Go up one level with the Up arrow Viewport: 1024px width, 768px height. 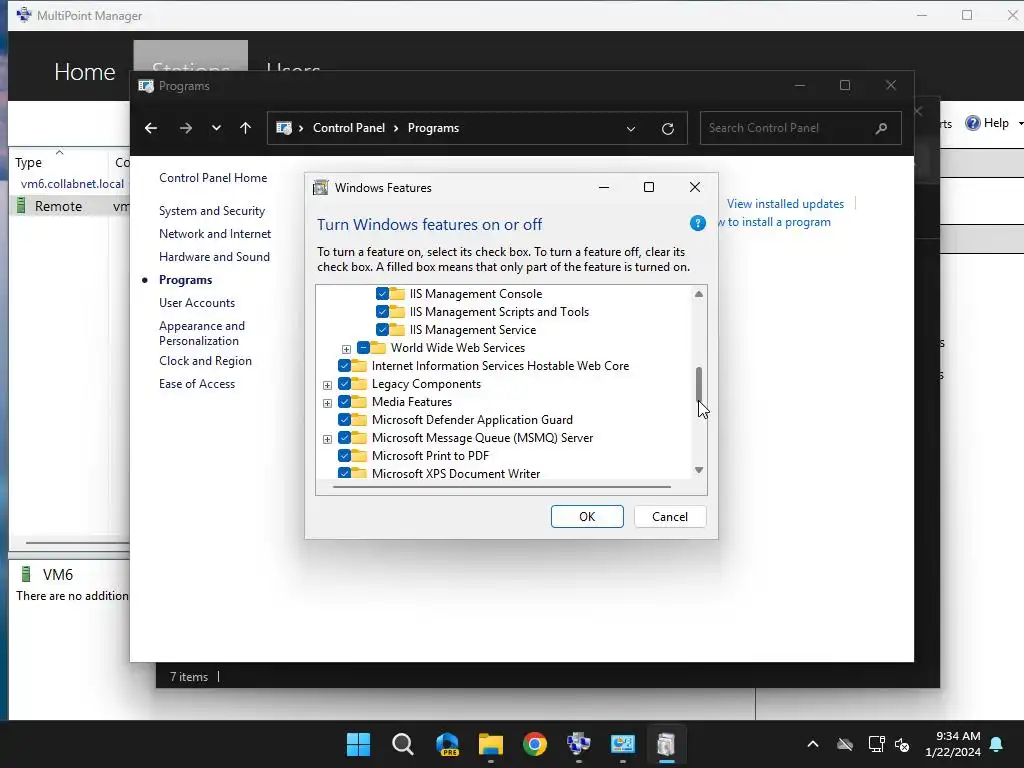point(246,128)
